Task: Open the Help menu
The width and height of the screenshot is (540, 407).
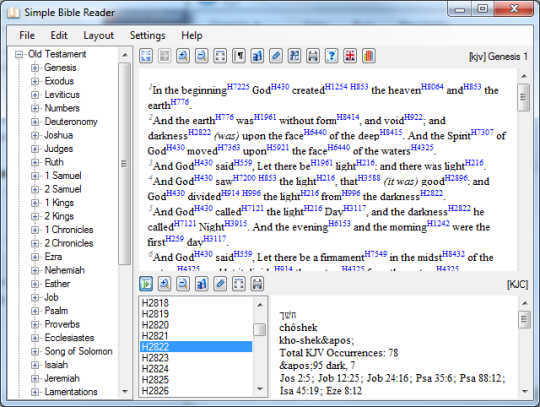Action: coord(192,35)
